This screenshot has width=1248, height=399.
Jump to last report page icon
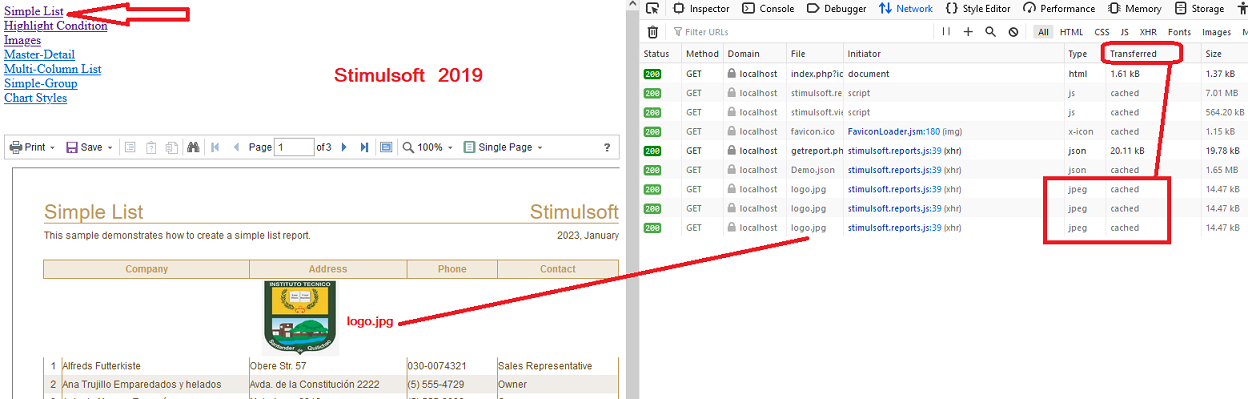(364, 147)
